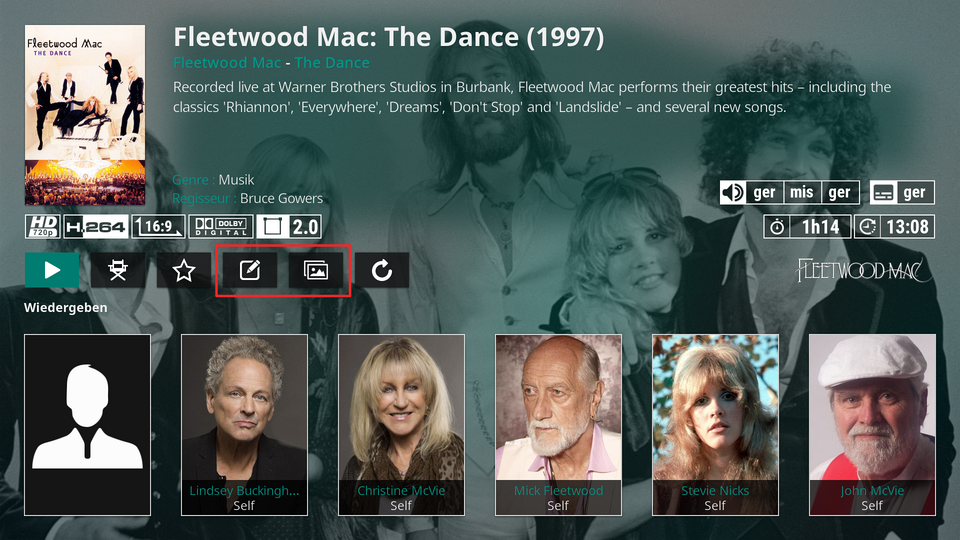Select Christine McVie cast thumbnail

coord(401,425)
